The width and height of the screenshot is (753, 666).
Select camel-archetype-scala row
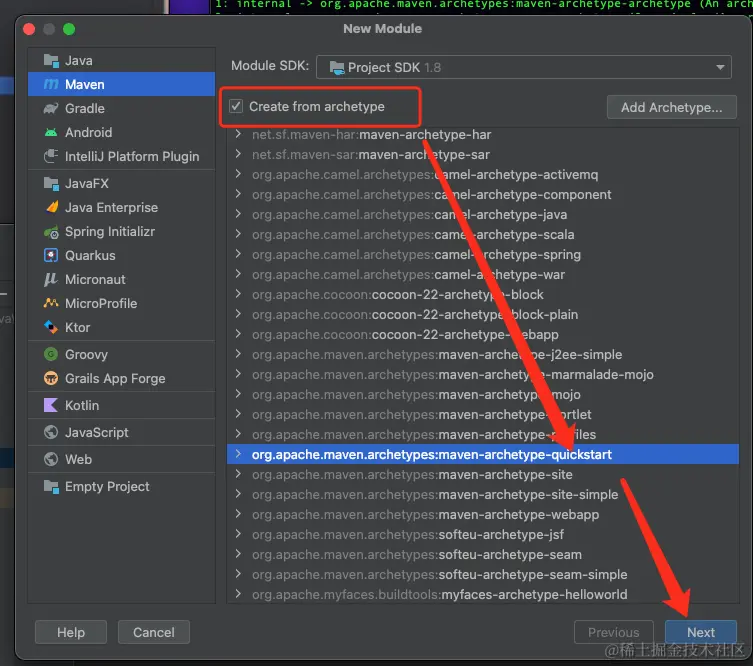(483, 234)
